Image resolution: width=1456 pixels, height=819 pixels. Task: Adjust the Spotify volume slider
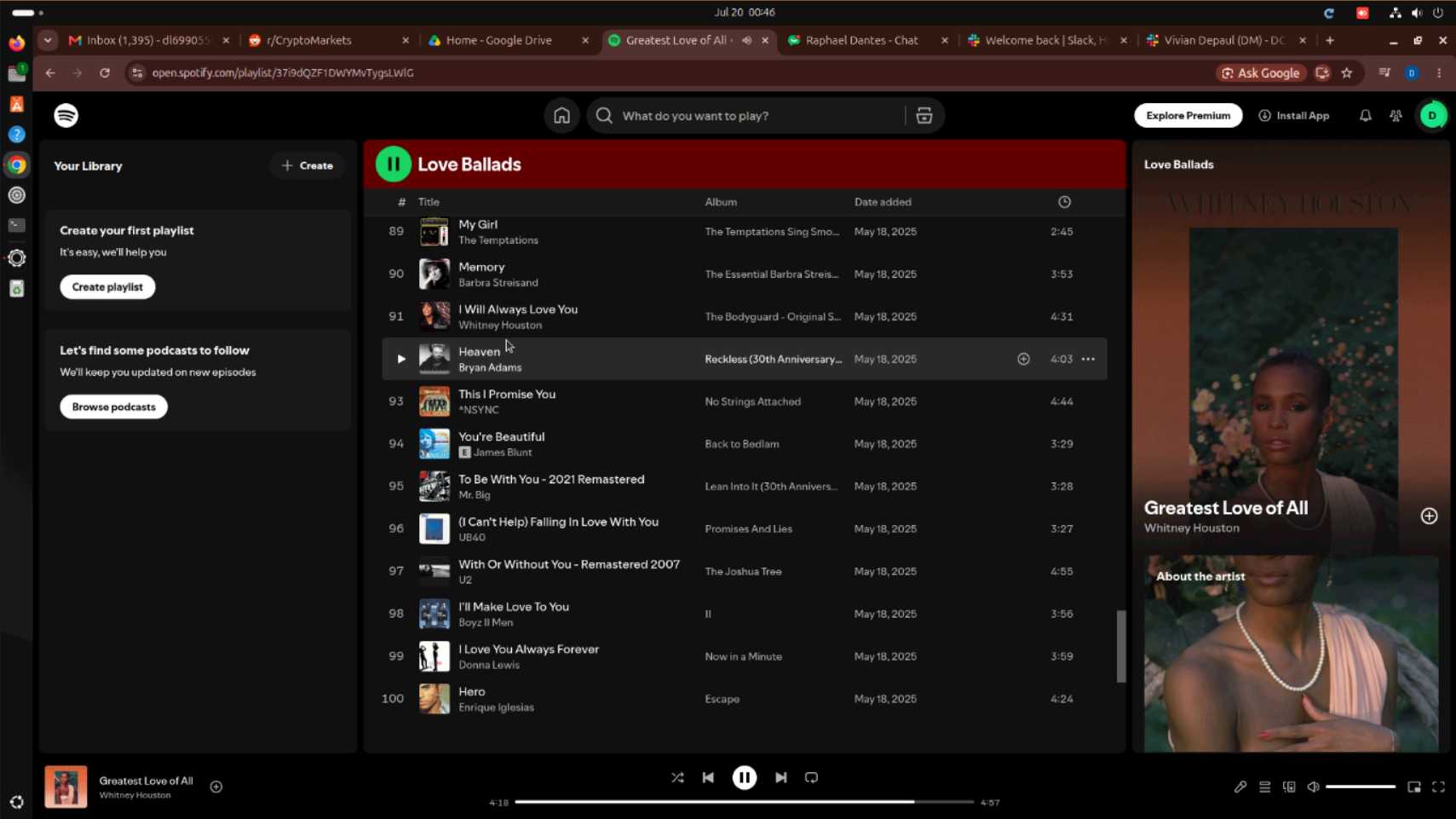[1360, 787]
